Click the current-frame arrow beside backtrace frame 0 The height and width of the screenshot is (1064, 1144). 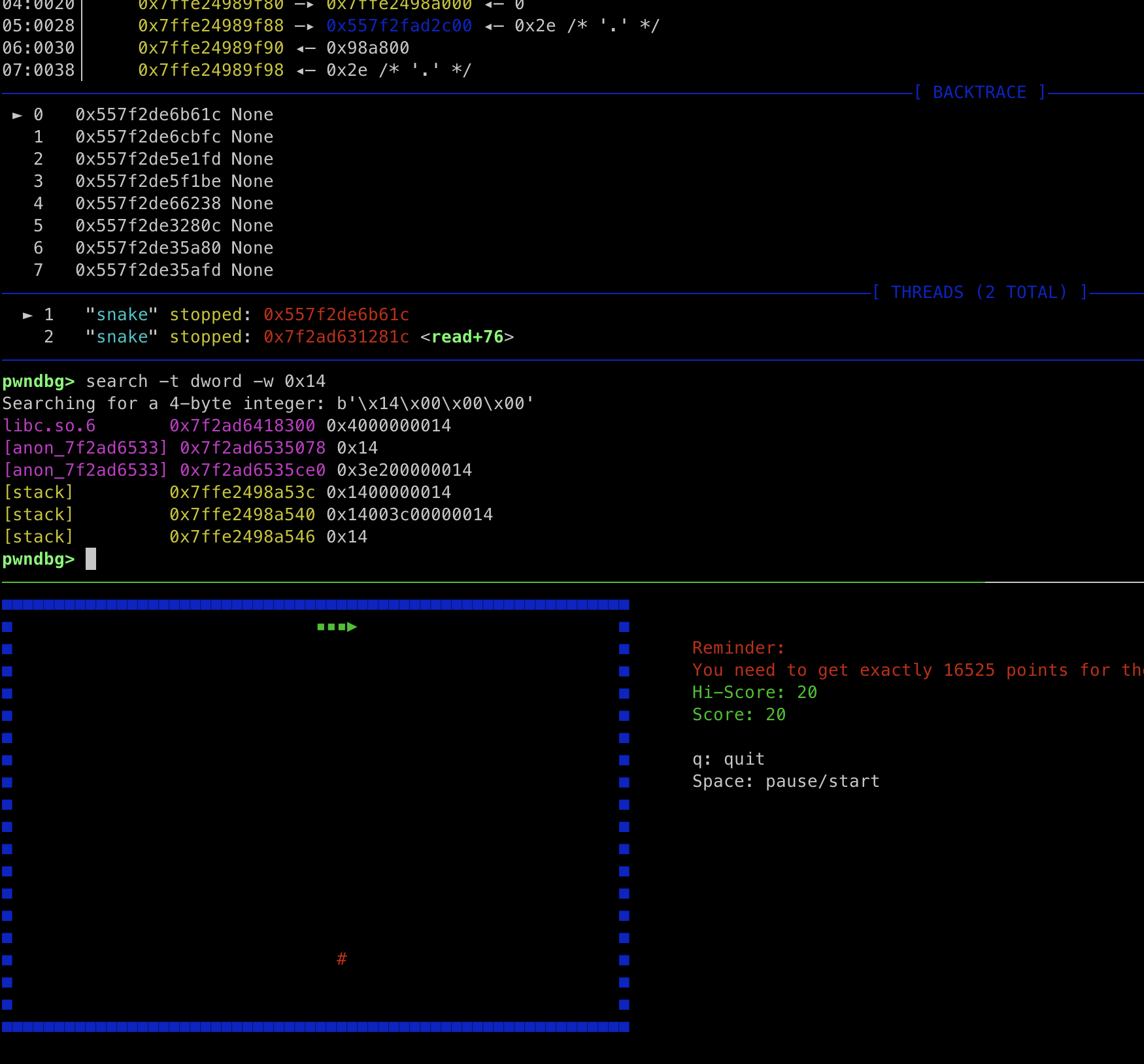point(18,115)
